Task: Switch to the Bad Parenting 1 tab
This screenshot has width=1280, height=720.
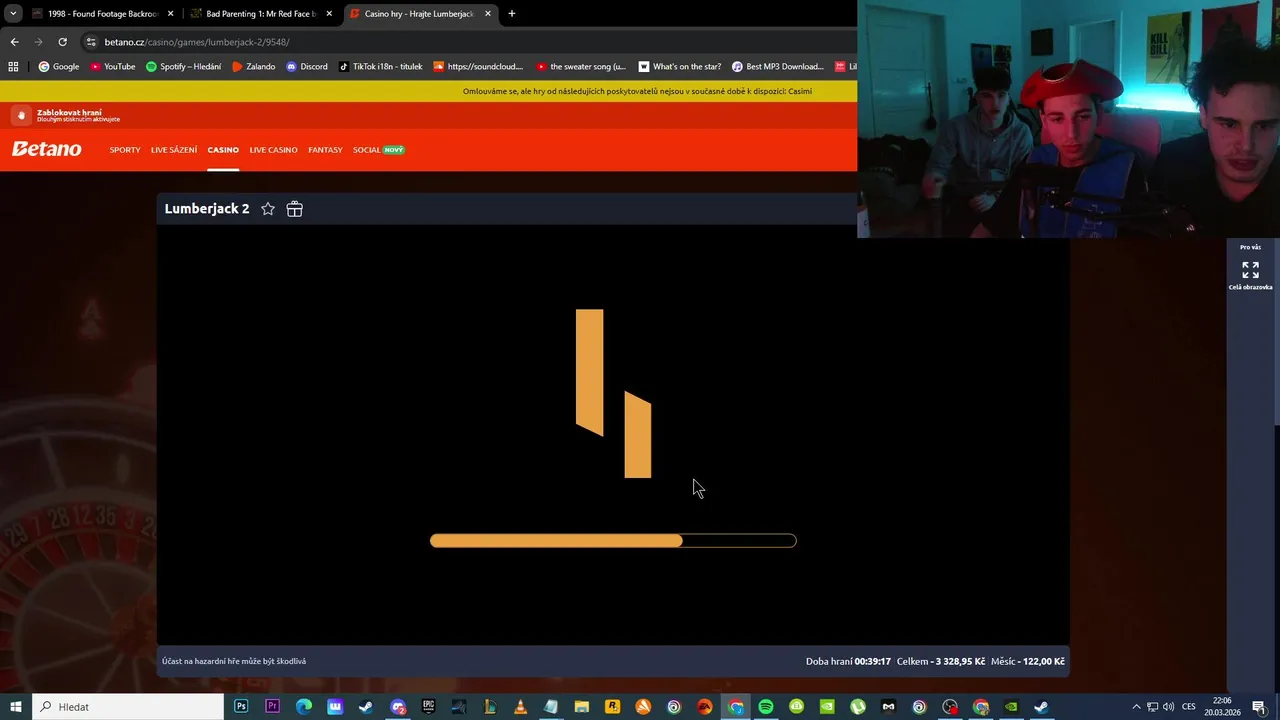Action: pyautogui.click(x=262, y=14)
